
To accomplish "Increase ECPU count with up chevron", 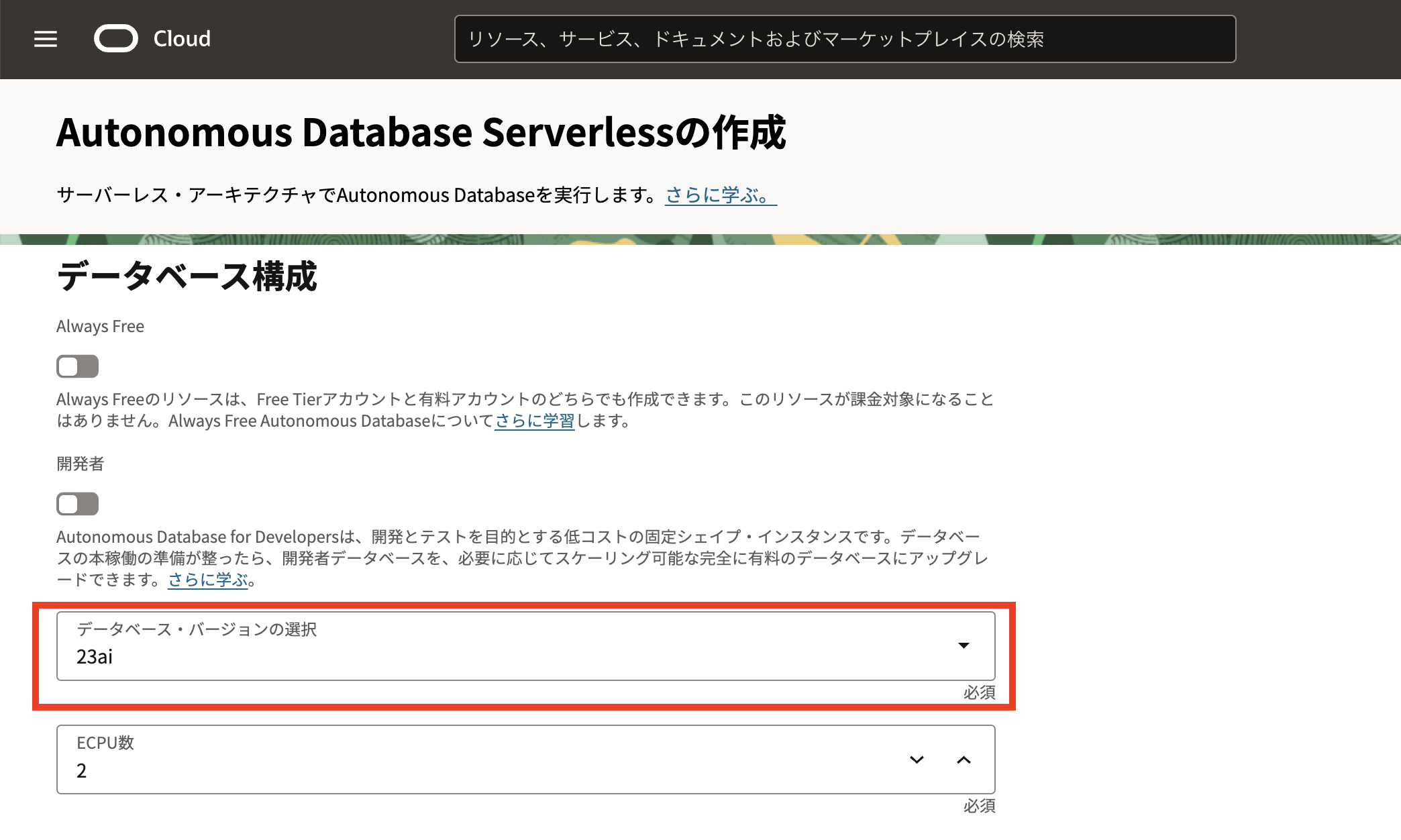I will click(964, 759).
